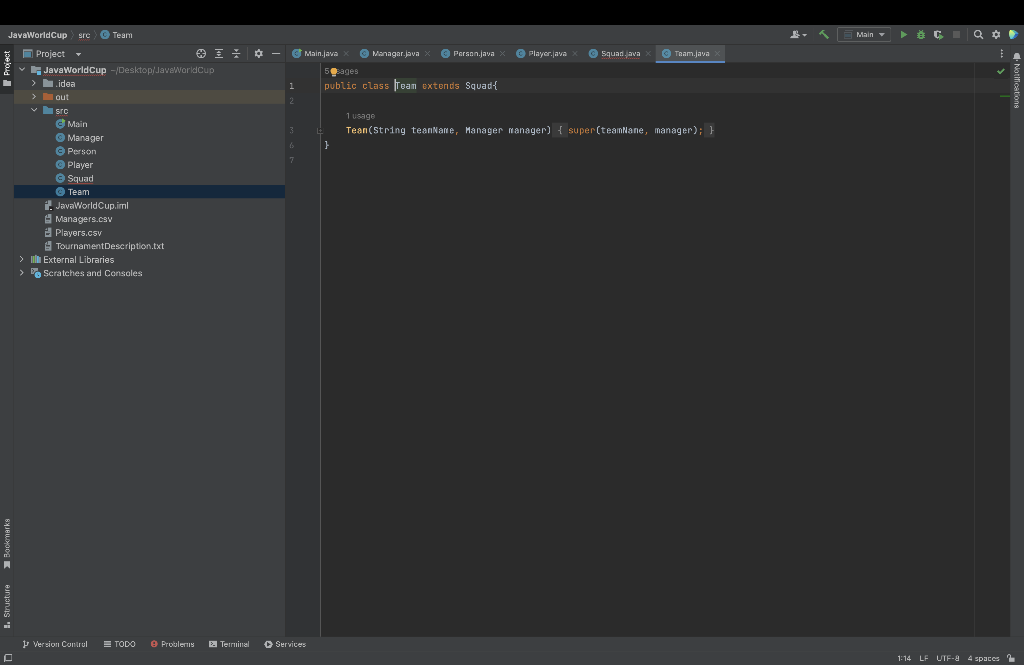Open IDE settings gear in top toolbar

tap(996, 35)
